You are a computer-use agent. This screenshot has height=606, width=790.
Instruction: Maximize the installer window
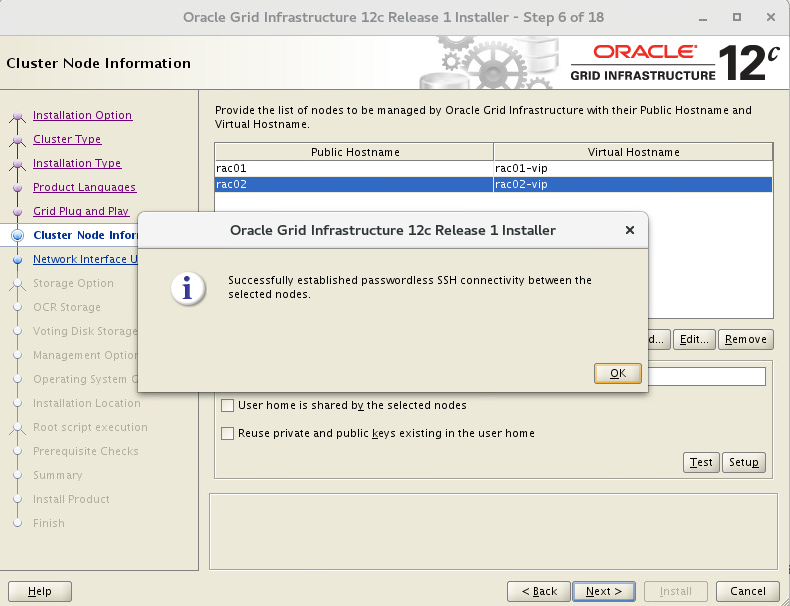coord(737,18)
